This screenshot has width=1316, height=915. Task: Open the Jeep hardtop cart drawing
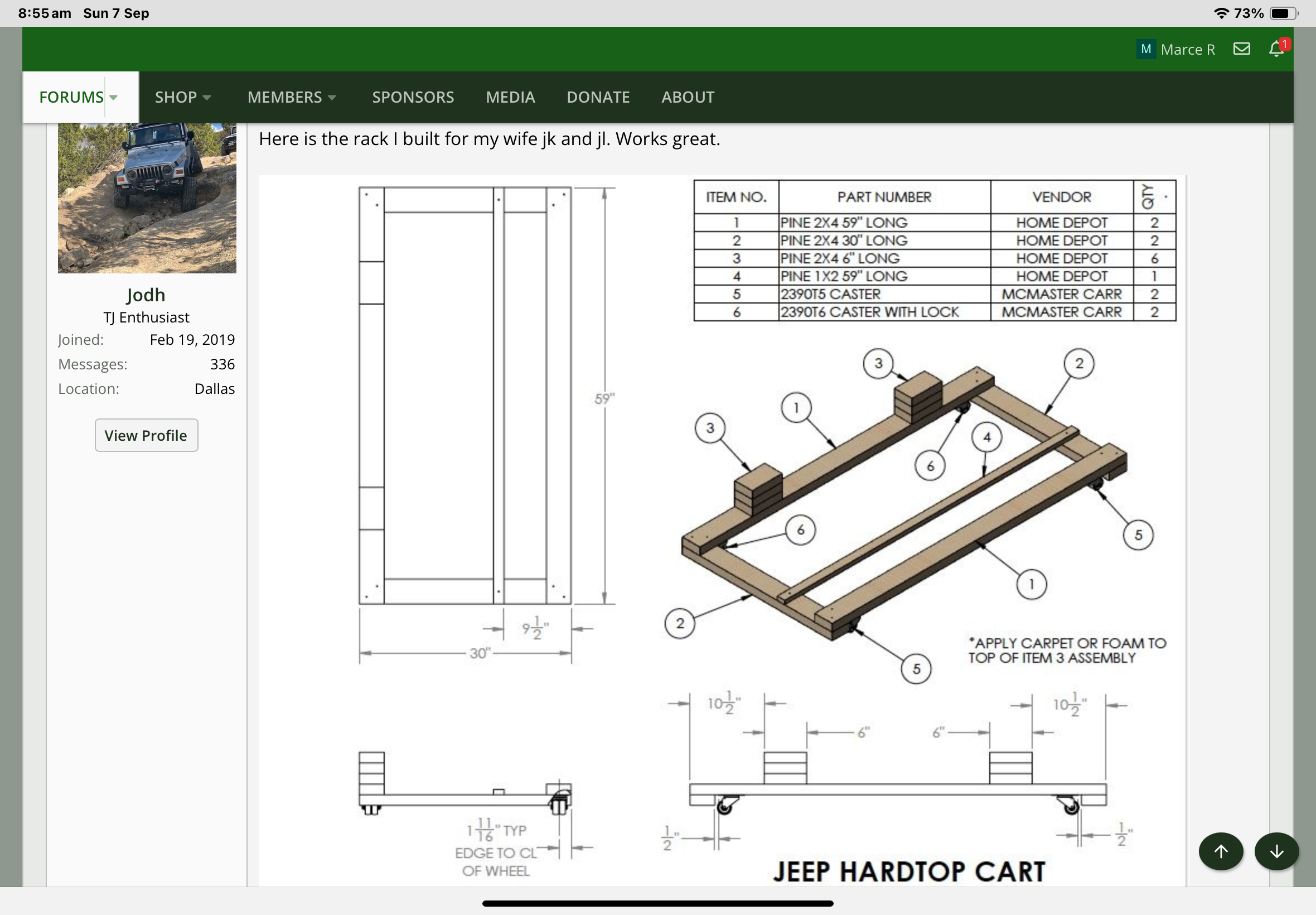click(722, 531)
